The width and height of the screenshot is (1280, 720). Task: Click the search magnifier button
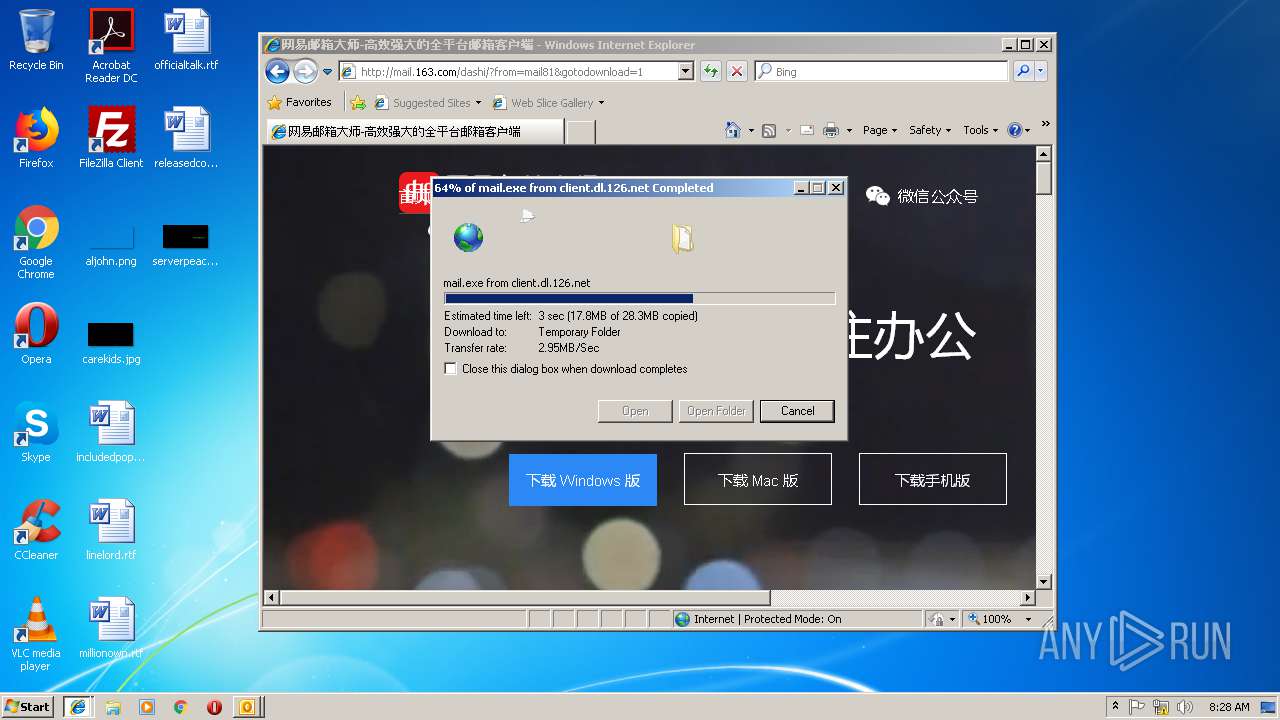(x=1022, y=72)
